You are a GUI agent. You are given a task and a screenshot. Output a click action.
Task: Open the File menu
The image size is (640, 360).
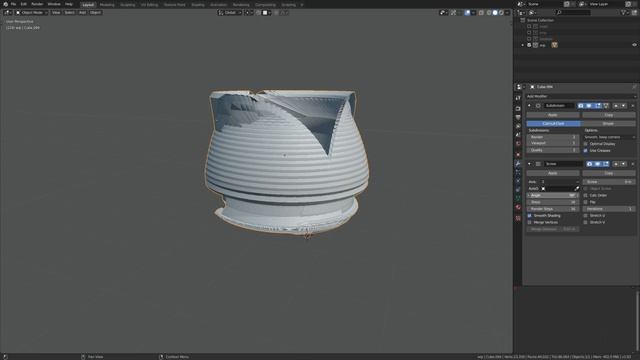13,4
